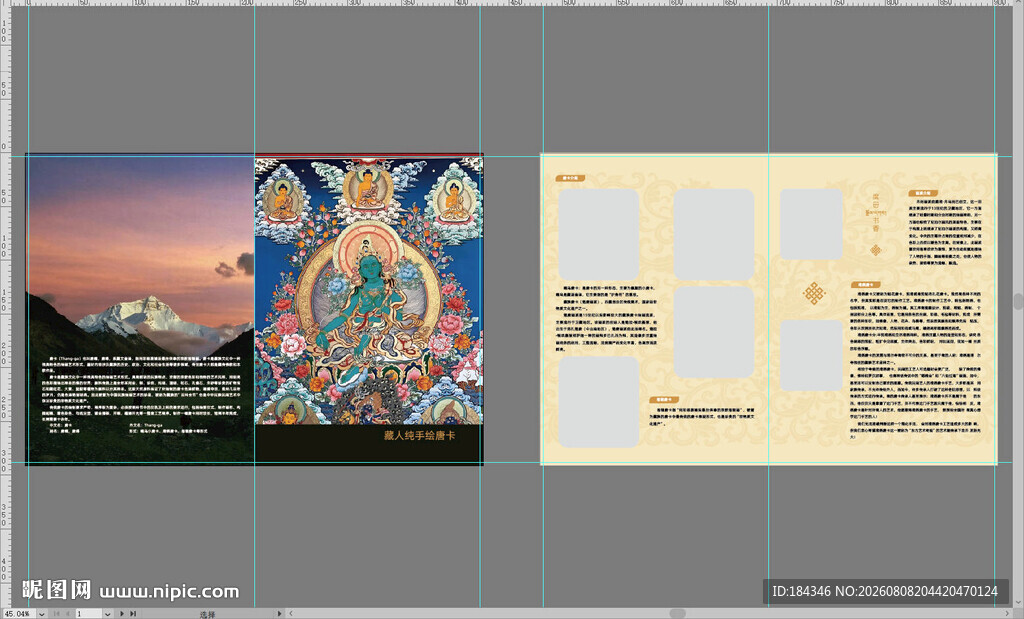Open the artboard navigation dropdown
Screen dimensions: 1024x619
click(107, 614)
